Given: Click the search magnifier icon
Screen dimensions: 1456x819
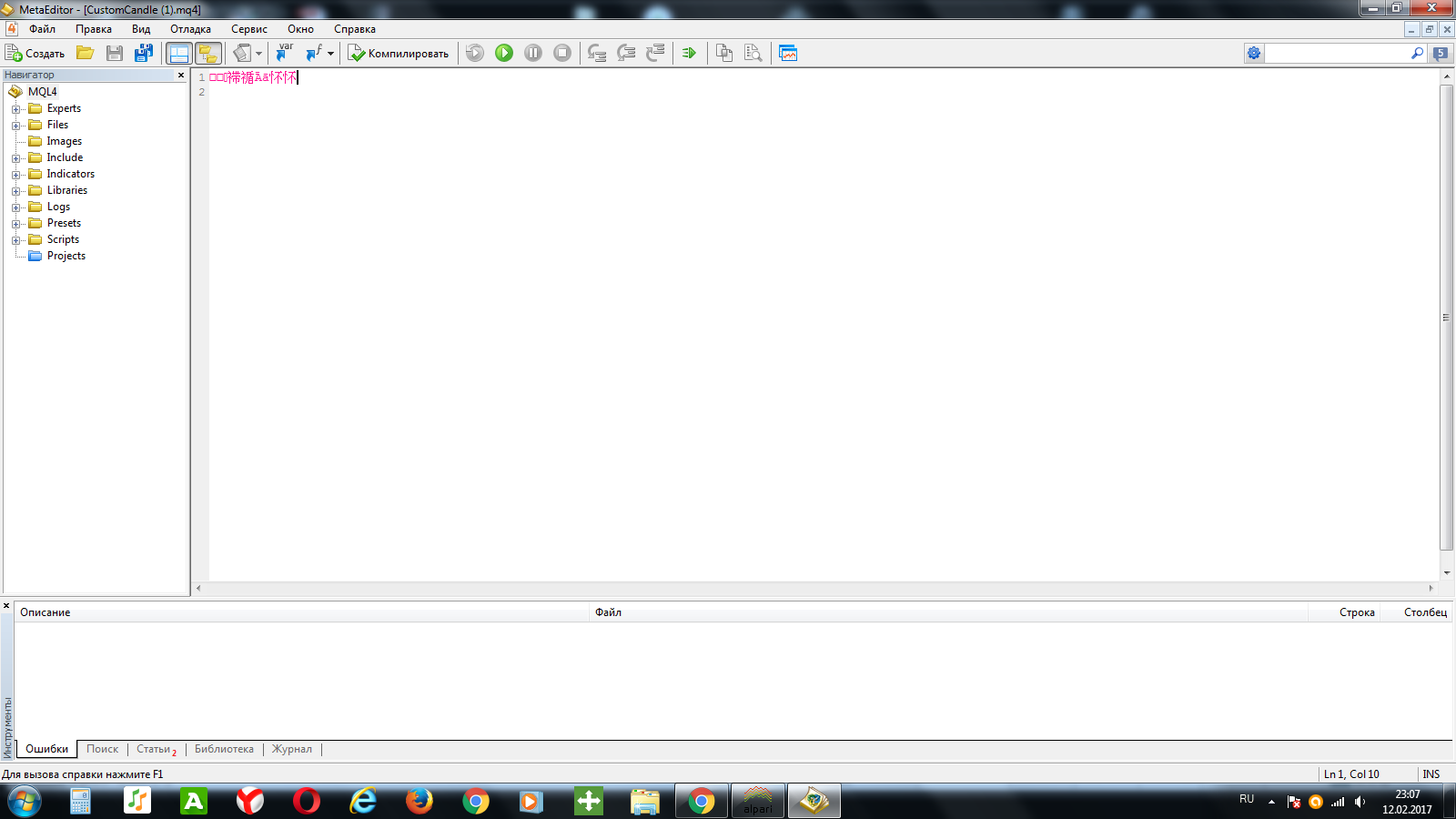Looking at the screenshot, I should 1417,54.
